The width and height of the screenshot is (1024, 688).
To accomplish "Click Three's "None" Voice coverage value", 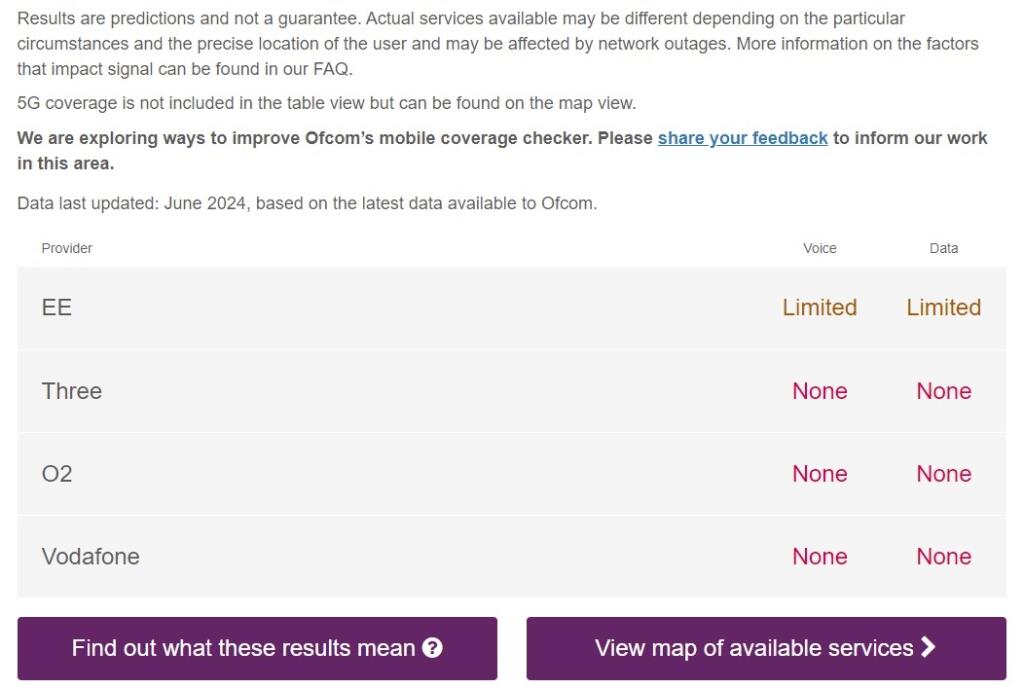I will [x=819, y=391].
